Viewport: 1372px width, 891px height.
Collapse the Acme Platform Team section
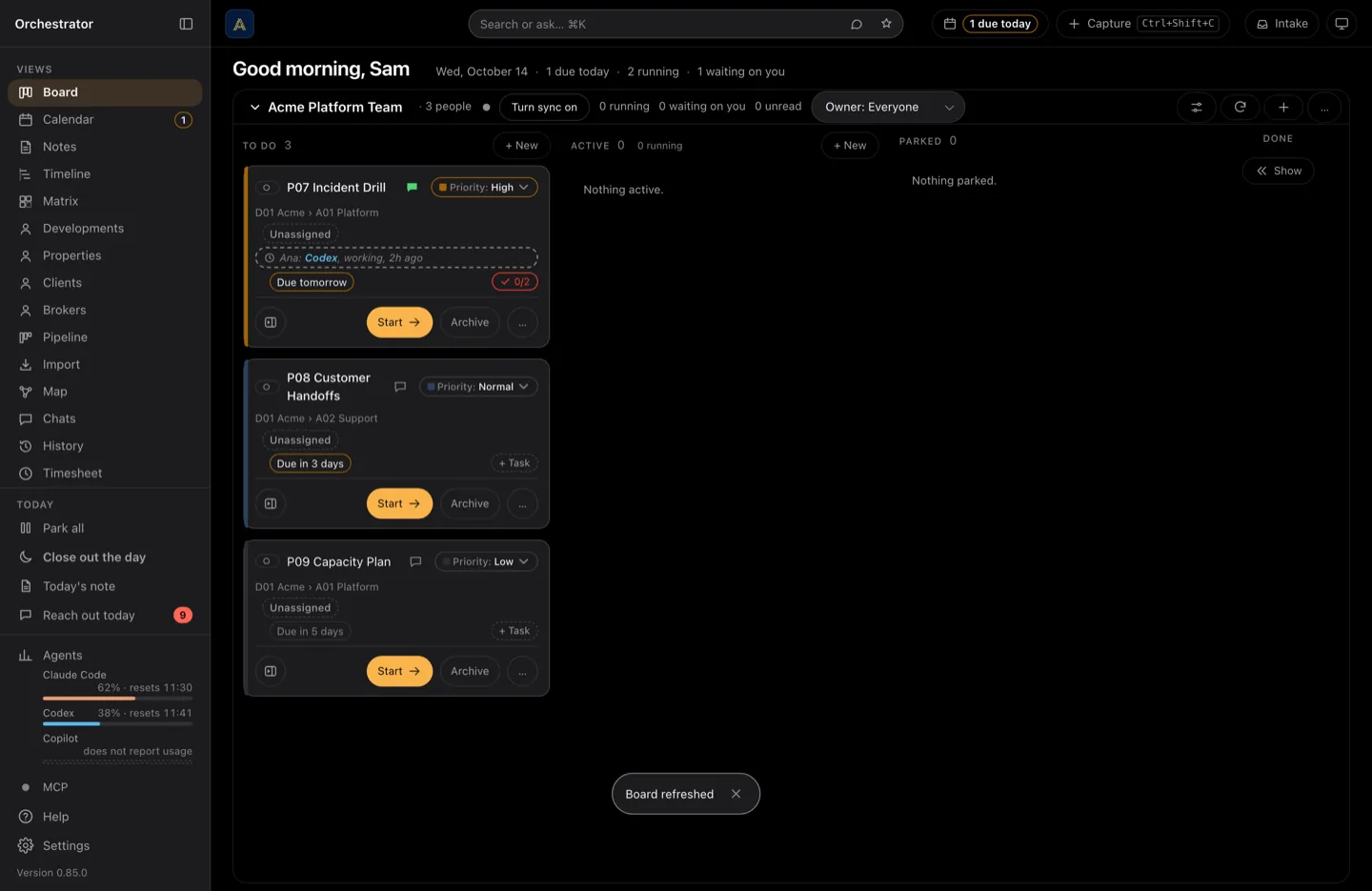pos(254,107)
